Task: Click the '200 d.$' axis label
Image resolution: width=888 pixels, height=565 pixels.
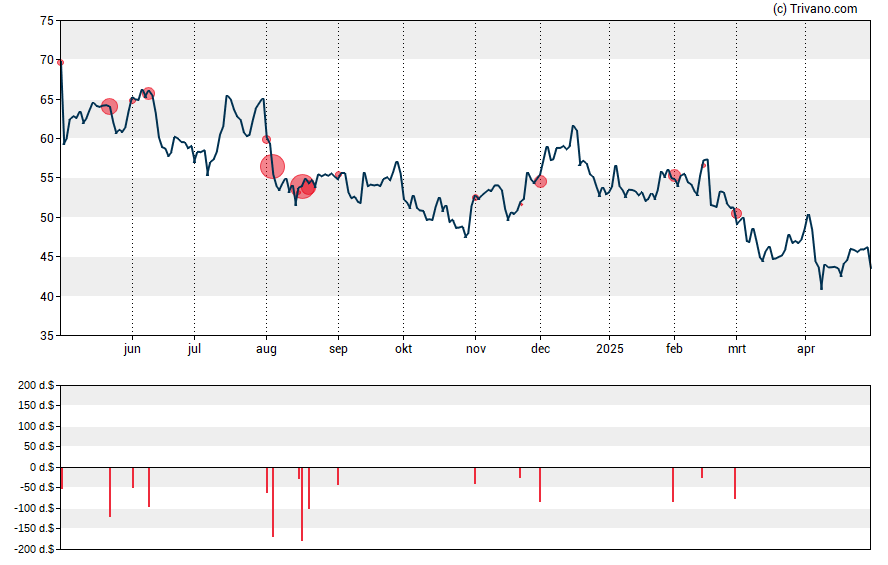Action: click(36, 386)
